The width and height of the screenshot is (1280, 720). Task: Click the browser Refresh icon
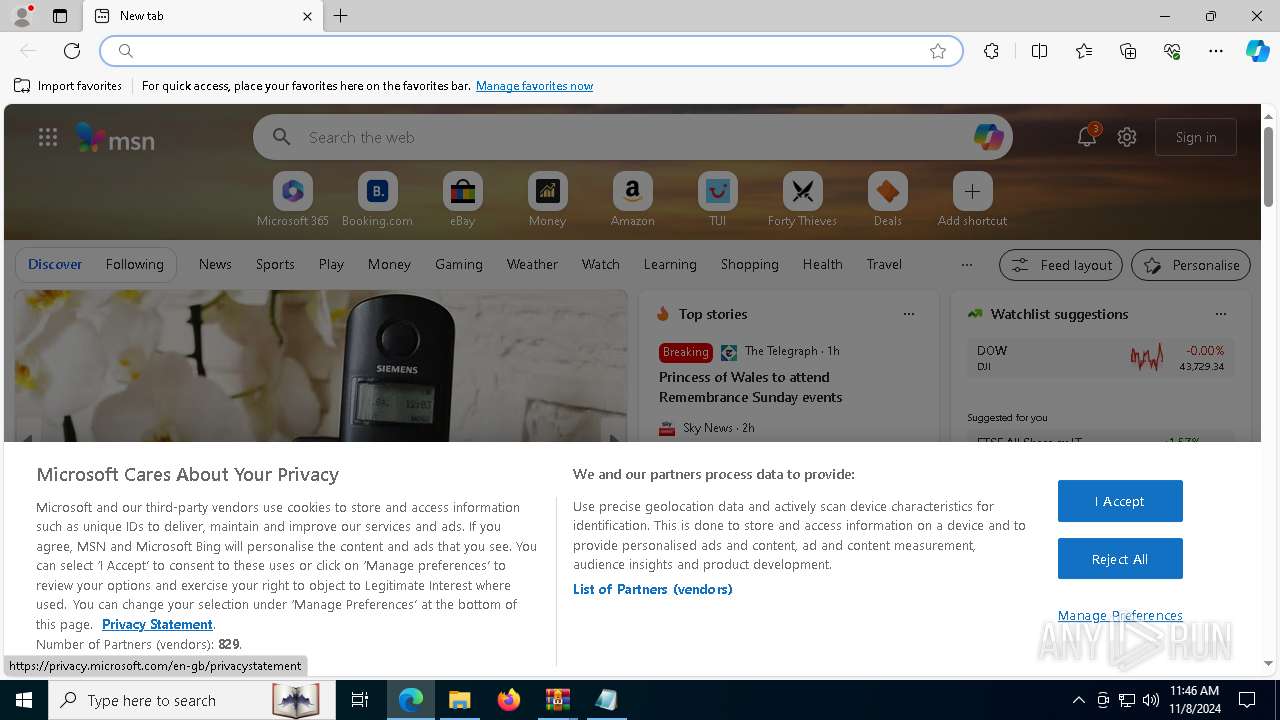pos(72,51)
